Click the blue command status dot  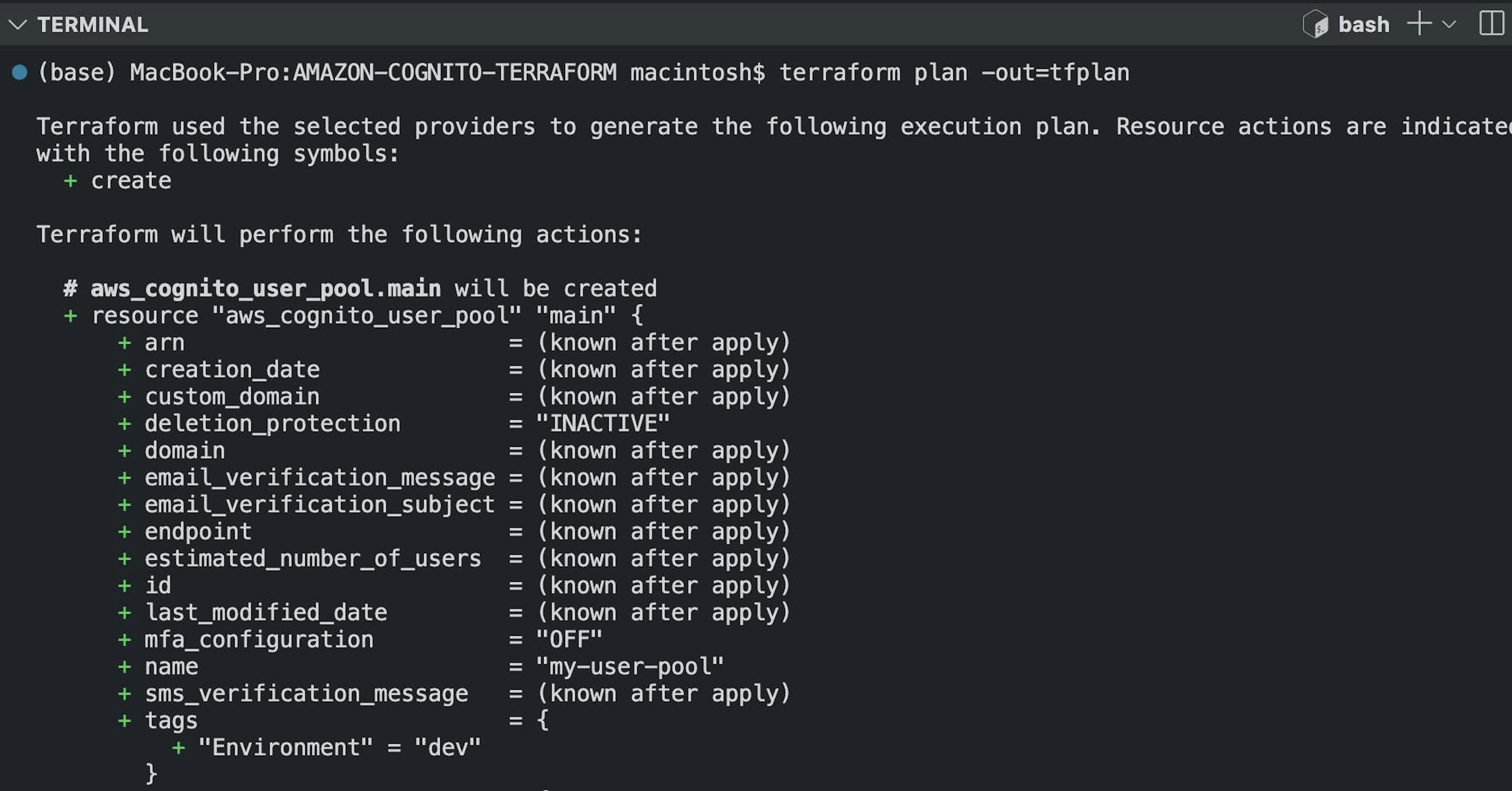pos(19,72)
